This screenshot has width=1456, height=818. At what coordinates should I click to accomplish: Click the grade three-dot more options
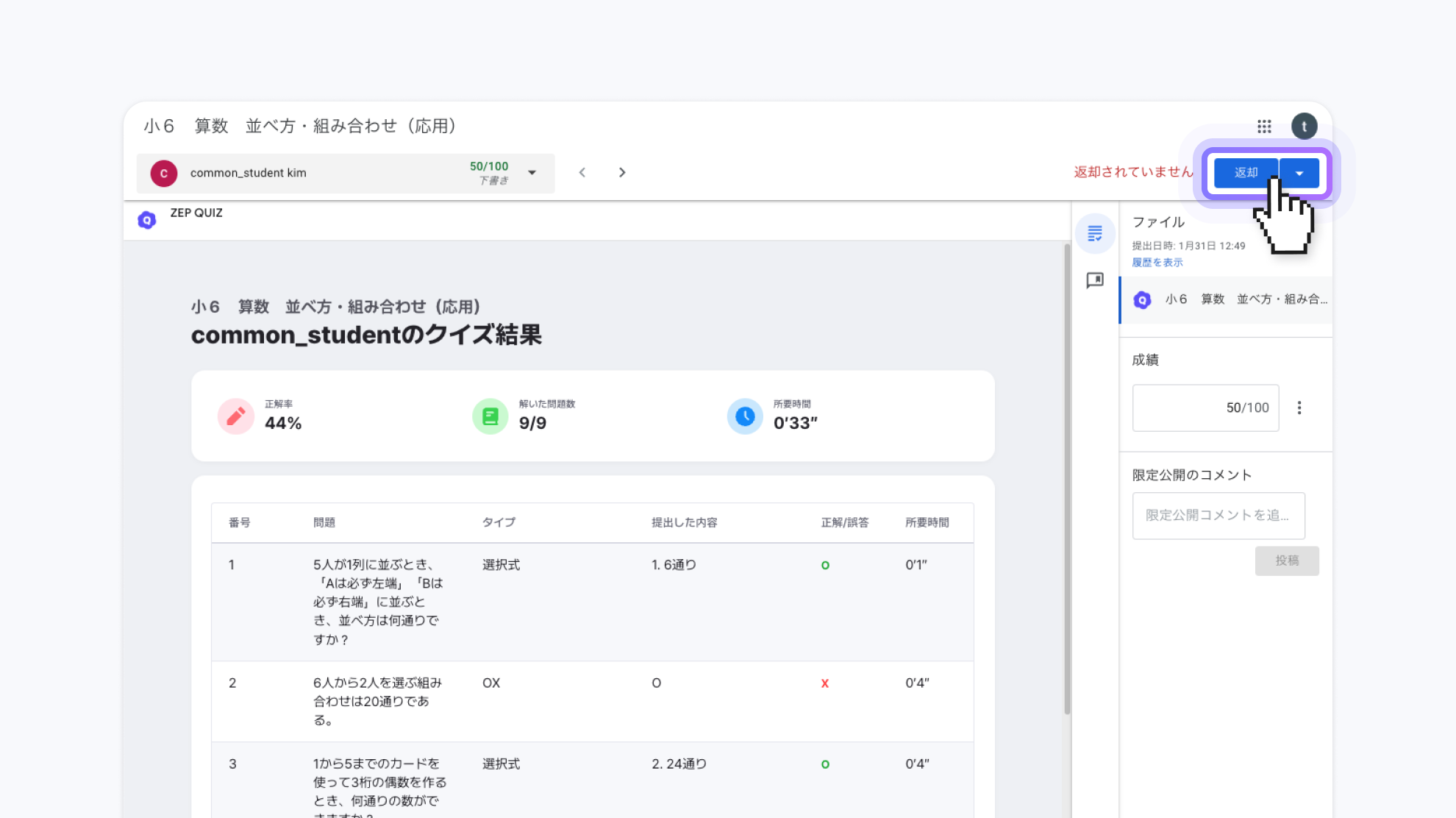click(1299, 408)
